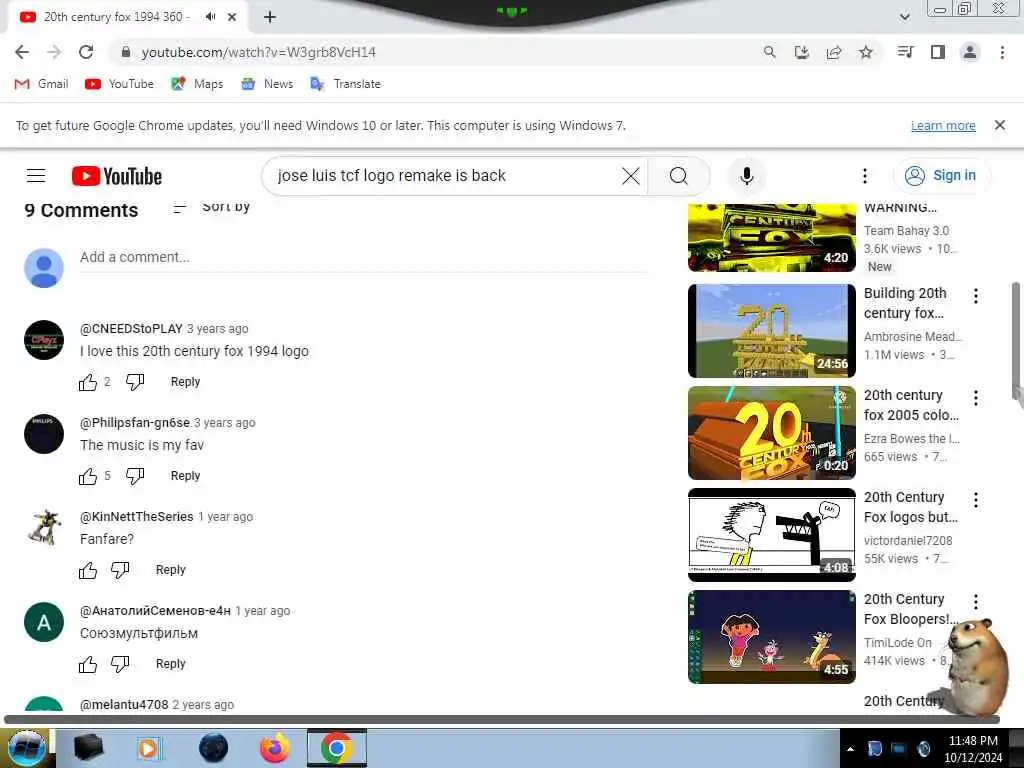This screenshot has width=1024, height=768.
Task: Open the News bookmark
Action: [267, 84]
